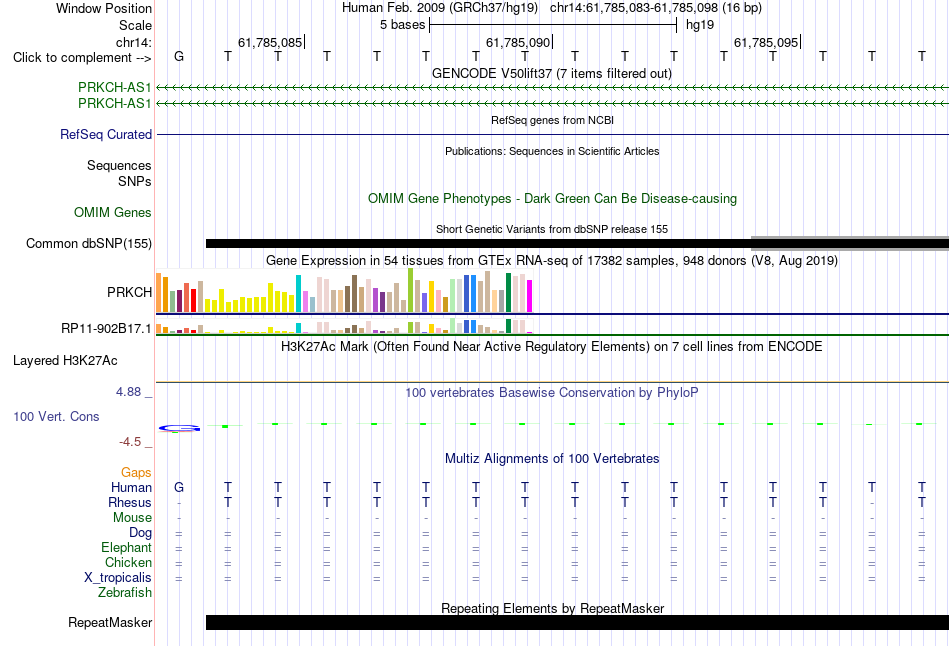Click the Mouse species label
Viewport: 950px width, 646px height.
click(132, 518)
